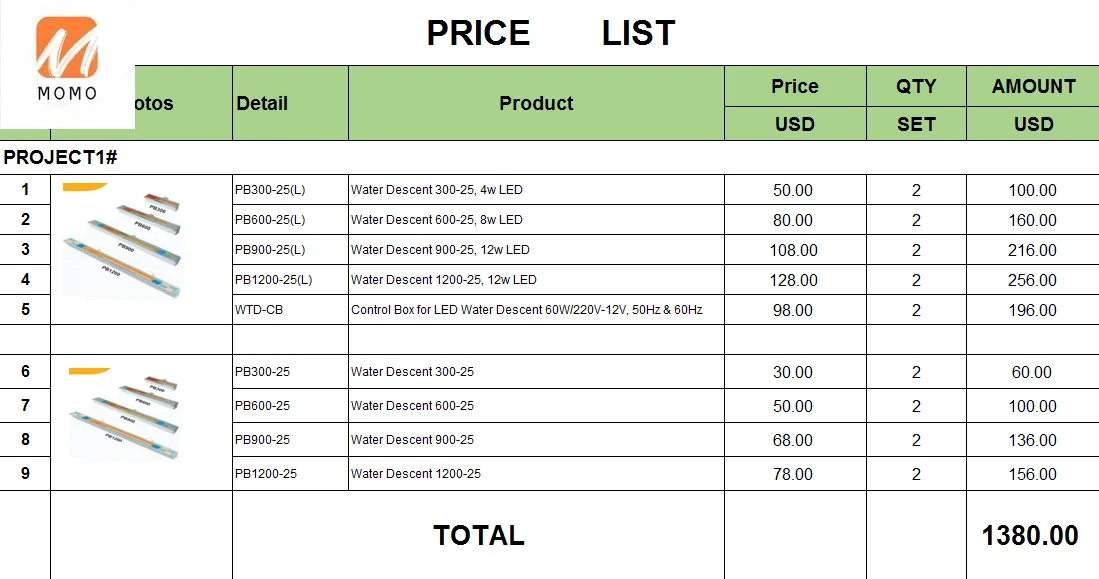Click the Water Descent 900-25, 12w LED cell
Screen dimensions: 1099x579
click(x=440, y=250)
